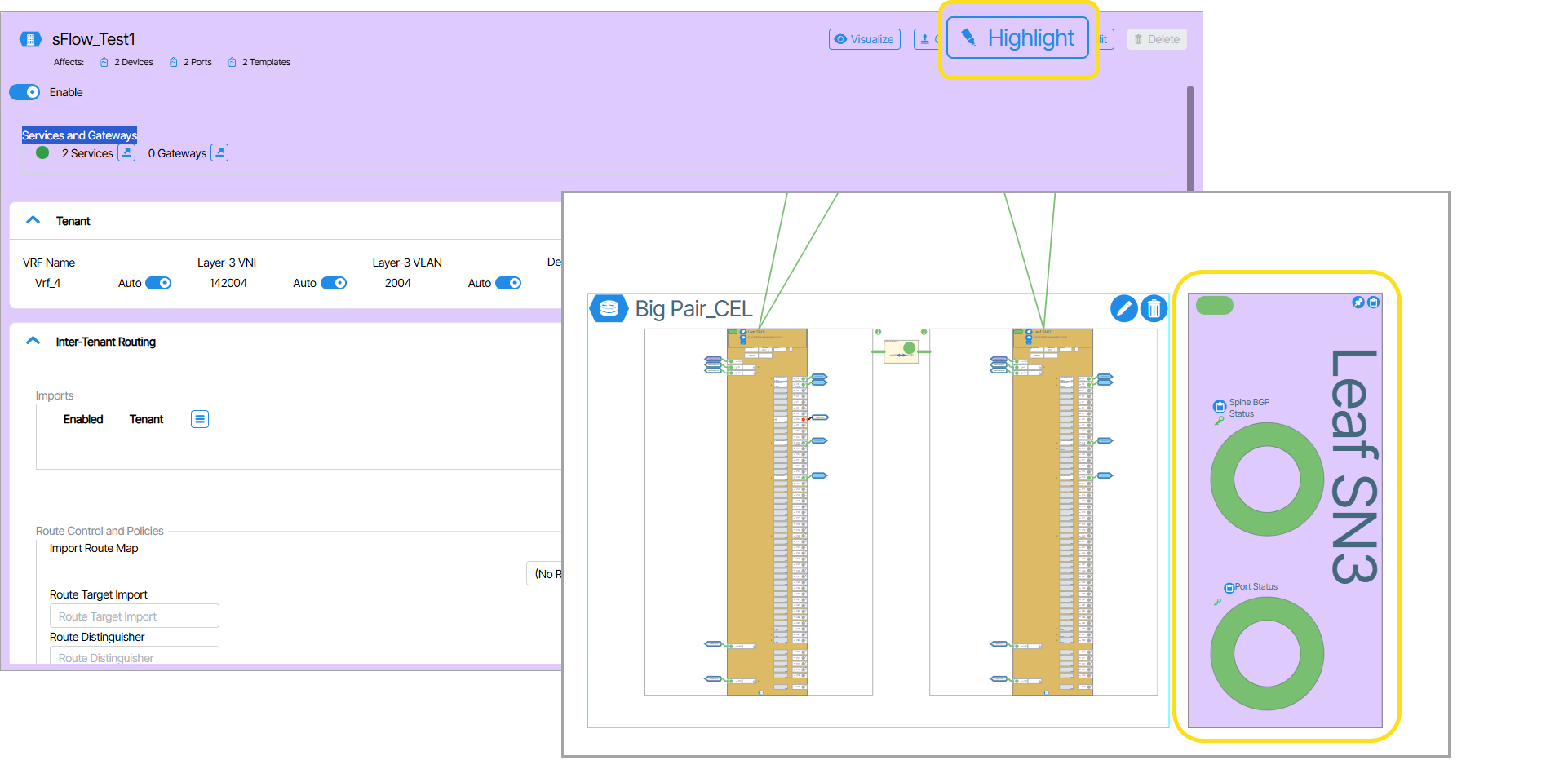The image size is (1568, 773).
Task: Click the Highlight button
Action: (1017, 38)
